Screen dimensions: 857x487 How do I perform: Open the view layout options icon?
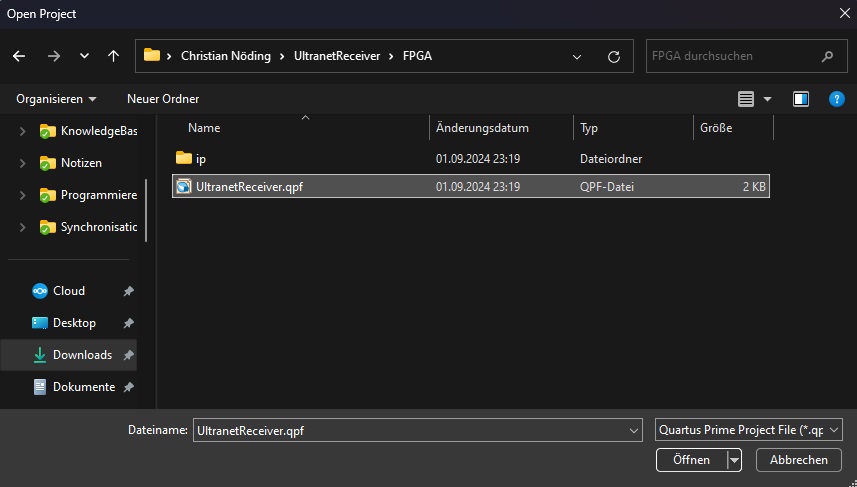(745, 99)
